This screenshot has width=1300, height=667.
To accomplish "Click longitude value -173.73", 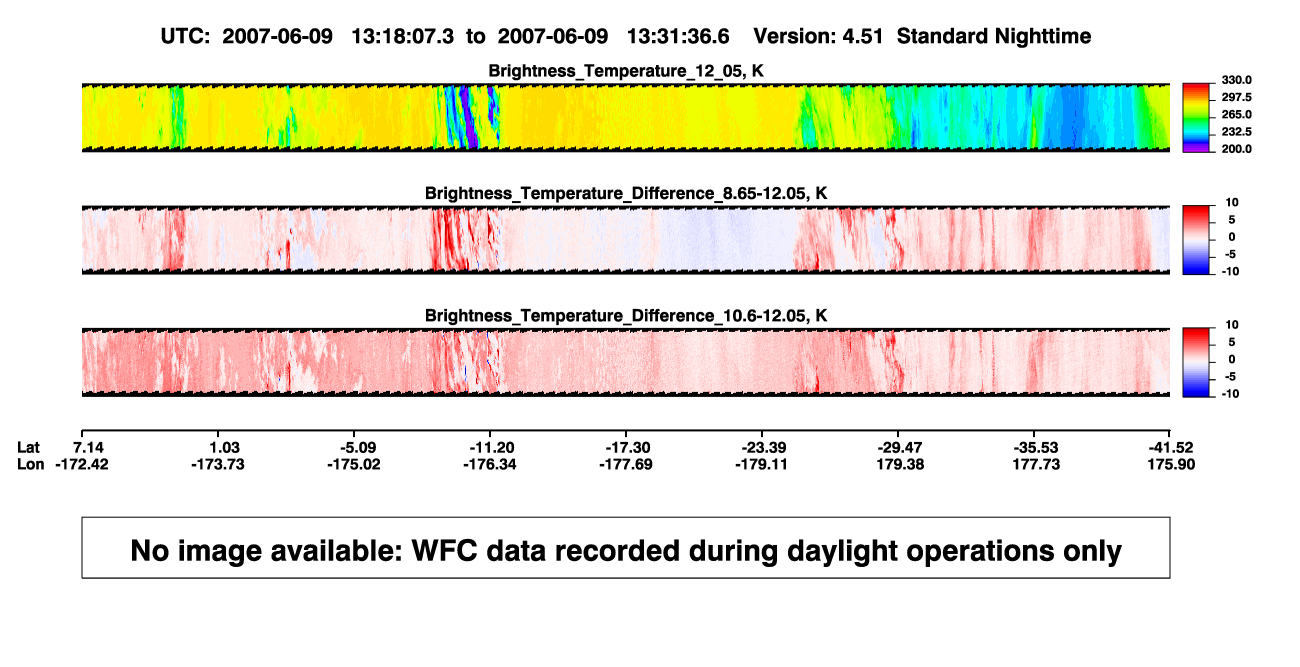I will [220, 464].
